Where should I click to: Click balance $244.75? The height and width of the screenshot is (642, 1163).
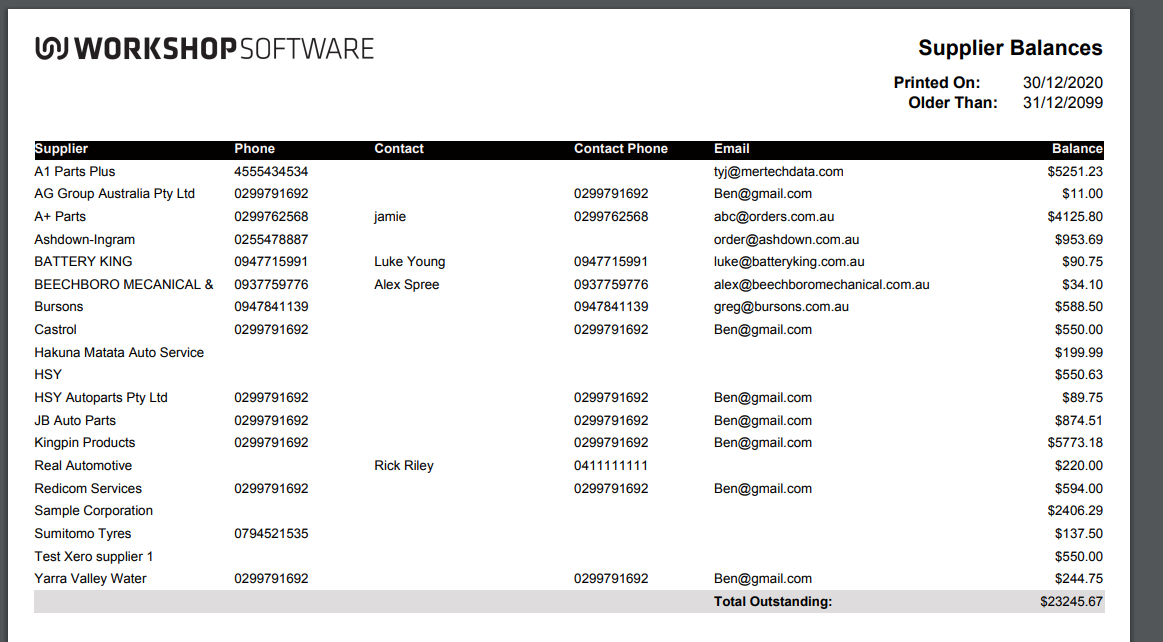(x=1078, y=579)
